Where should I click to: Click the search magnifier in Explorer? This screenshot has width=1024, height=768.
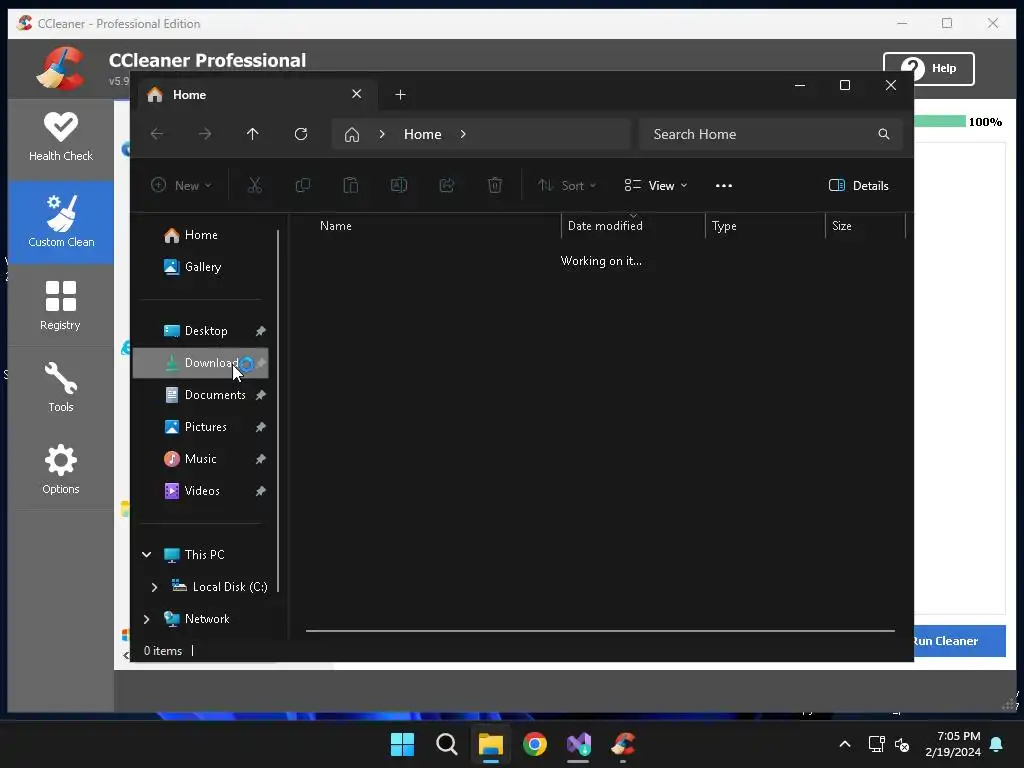coord(884,134)
